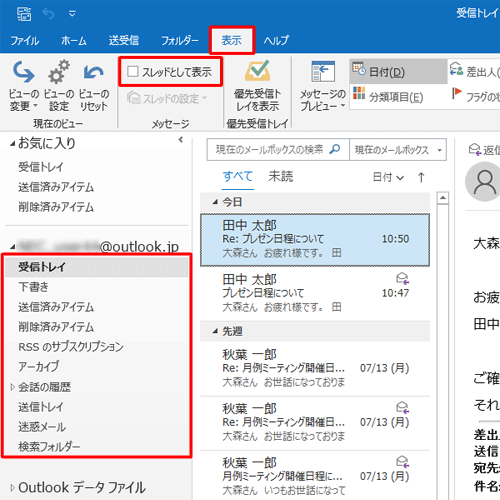Open the 日付 sort dropdown
This screenshot has height=500, width=500.
(x=388, y=177)
